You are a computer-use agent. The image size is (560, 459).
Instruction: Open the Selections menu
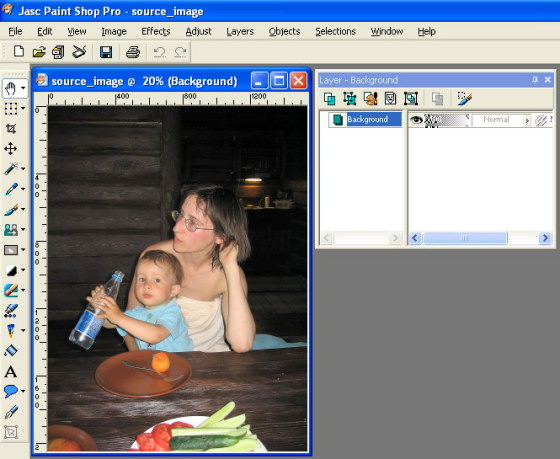[335, 31]
